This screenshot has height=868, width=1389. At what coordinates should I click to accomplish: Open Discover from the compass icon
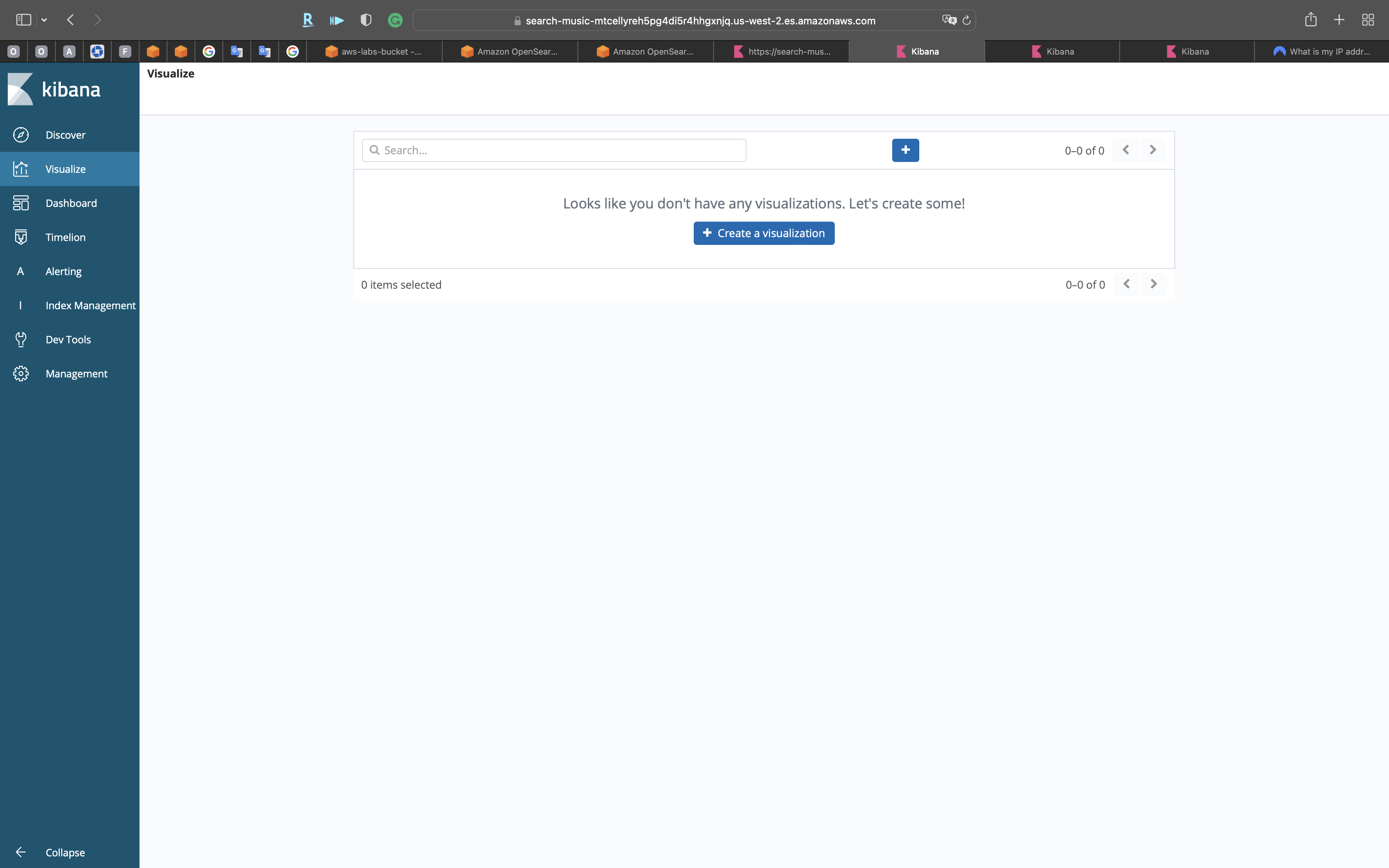pos(21,135)
